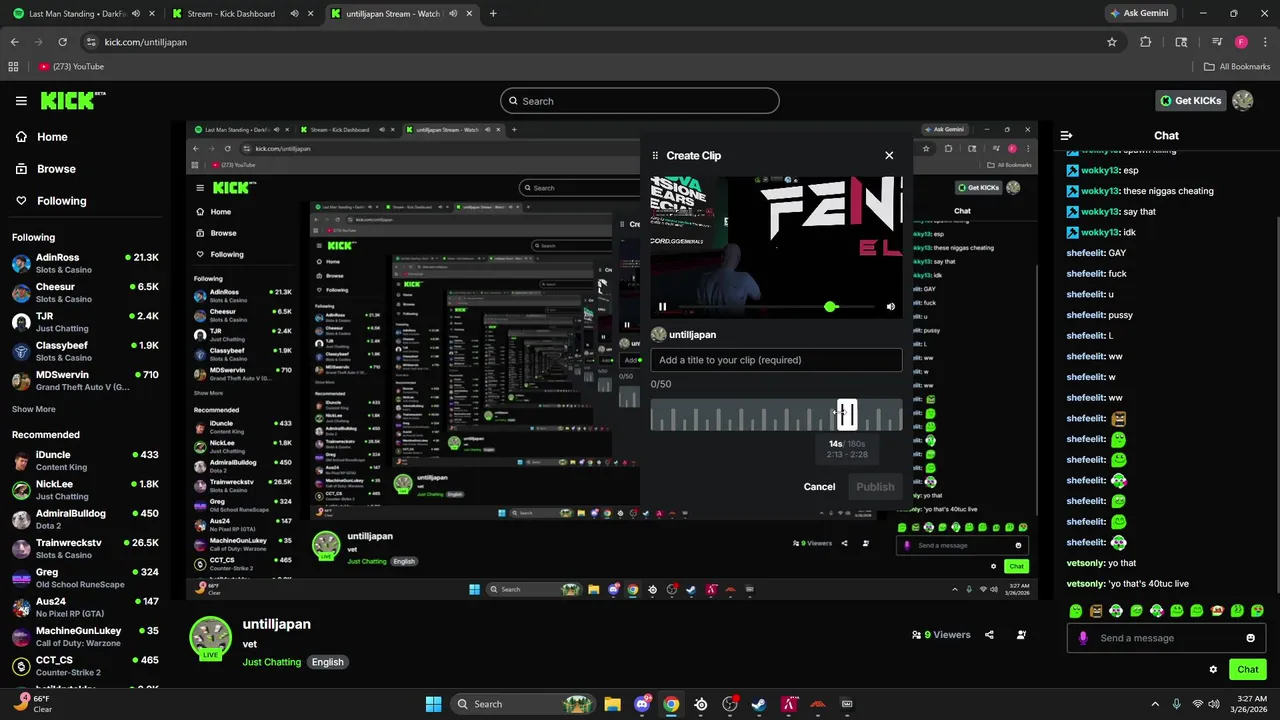
Task: Toggle the Kick sidebar hamburger menu
Action: coord(21,101)
